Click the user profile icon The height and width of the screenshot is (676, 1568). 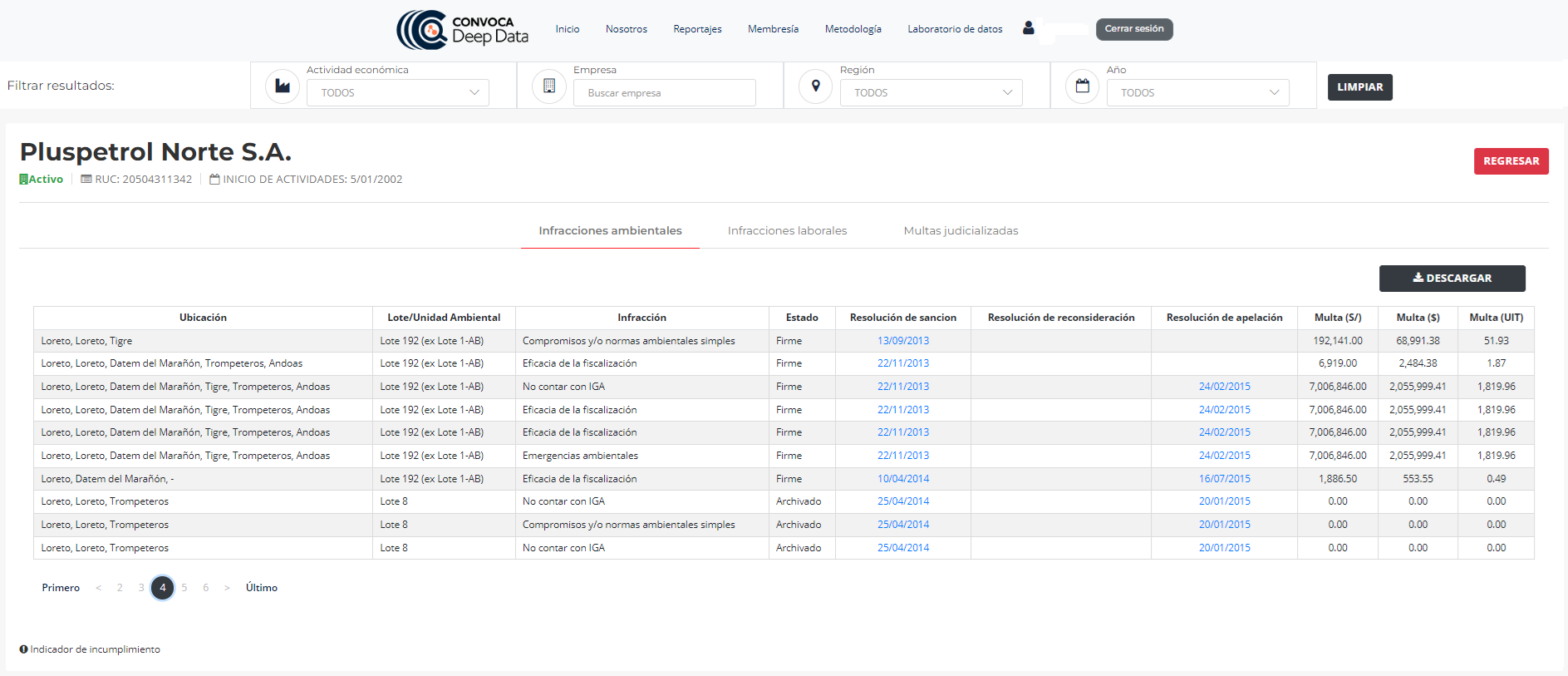(1029, 28)
